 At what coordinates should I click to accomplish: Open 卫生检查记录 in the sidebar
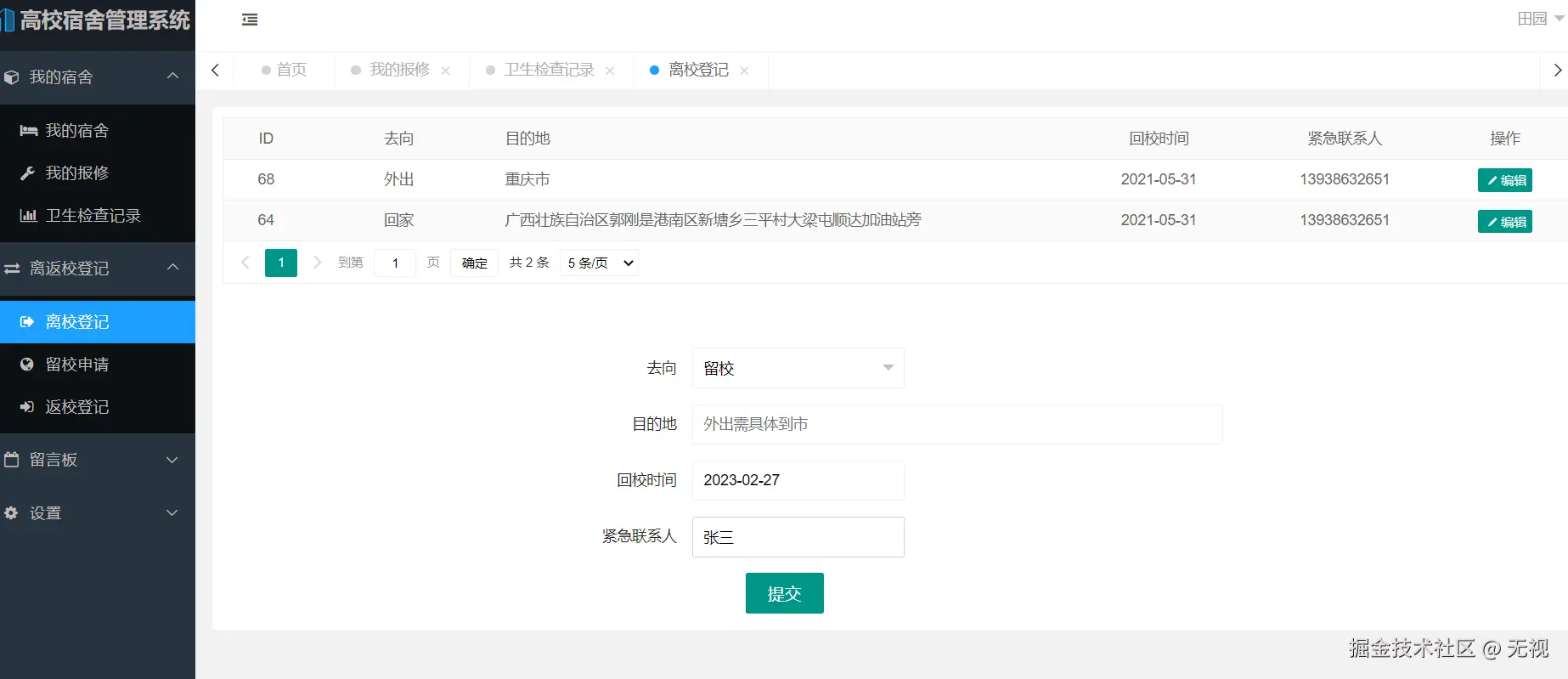pyautogui.click(x=98, y=216)
